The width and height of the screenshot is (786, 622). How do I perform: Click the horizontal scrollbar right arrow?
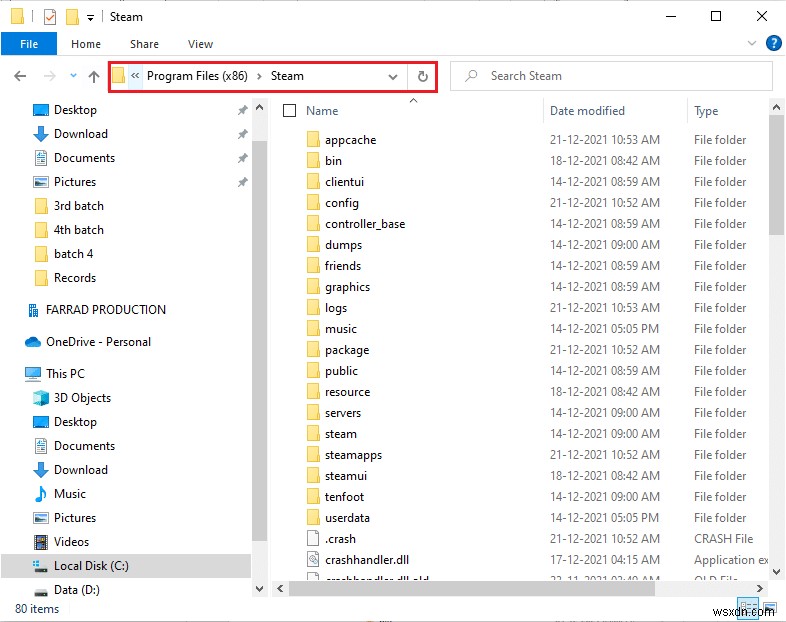tap(760, 588)
